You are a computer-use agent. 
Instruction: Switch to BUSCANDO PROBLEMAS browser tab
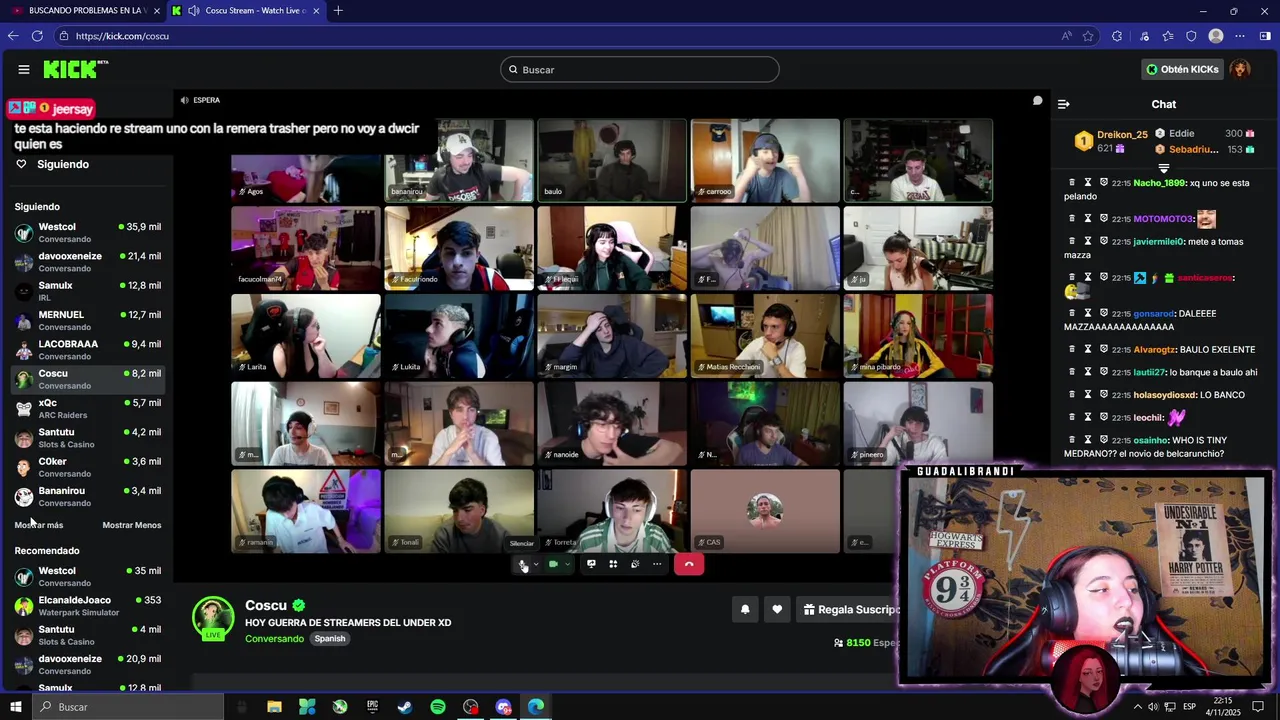click(x=84, y=11)
